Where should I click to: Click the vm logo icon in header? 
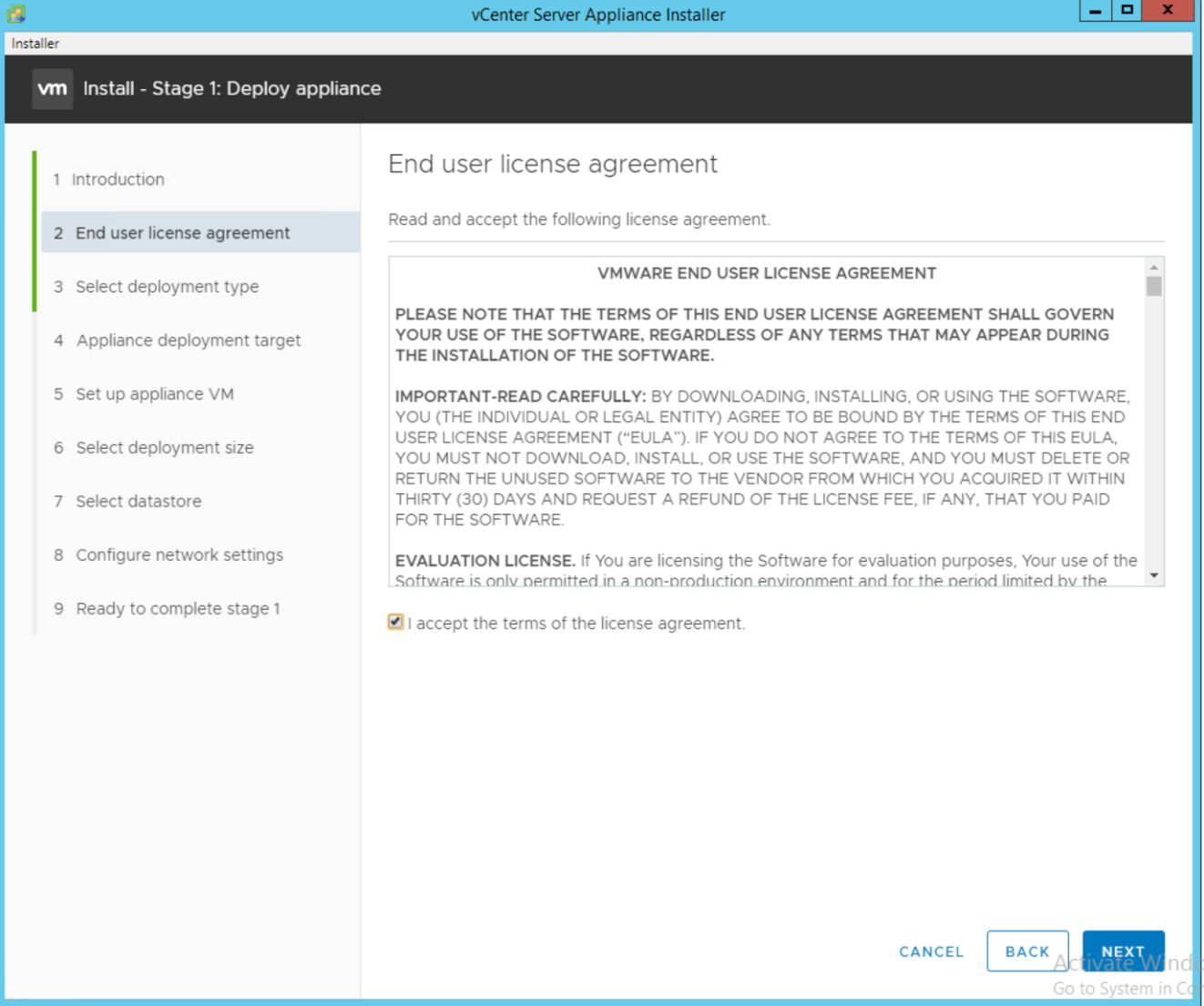coord(53,89)
